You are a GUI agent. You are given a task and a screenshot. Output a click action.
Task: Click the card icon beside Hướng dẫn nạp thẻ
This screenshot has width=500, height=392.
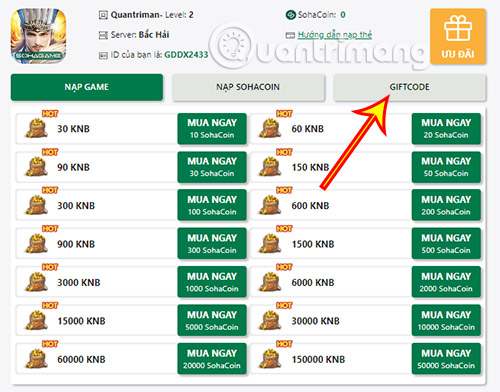pyautogui.click(x=290, y=35)
